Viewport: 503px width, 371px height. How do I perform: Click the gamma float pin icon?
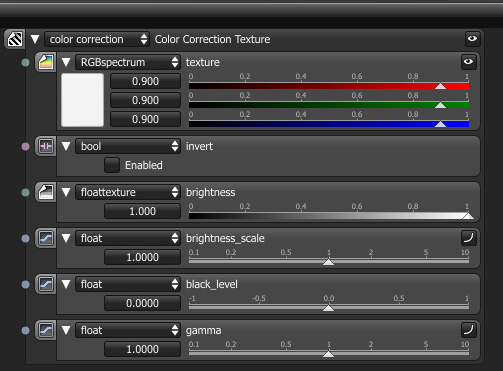[x=46, y=330]
